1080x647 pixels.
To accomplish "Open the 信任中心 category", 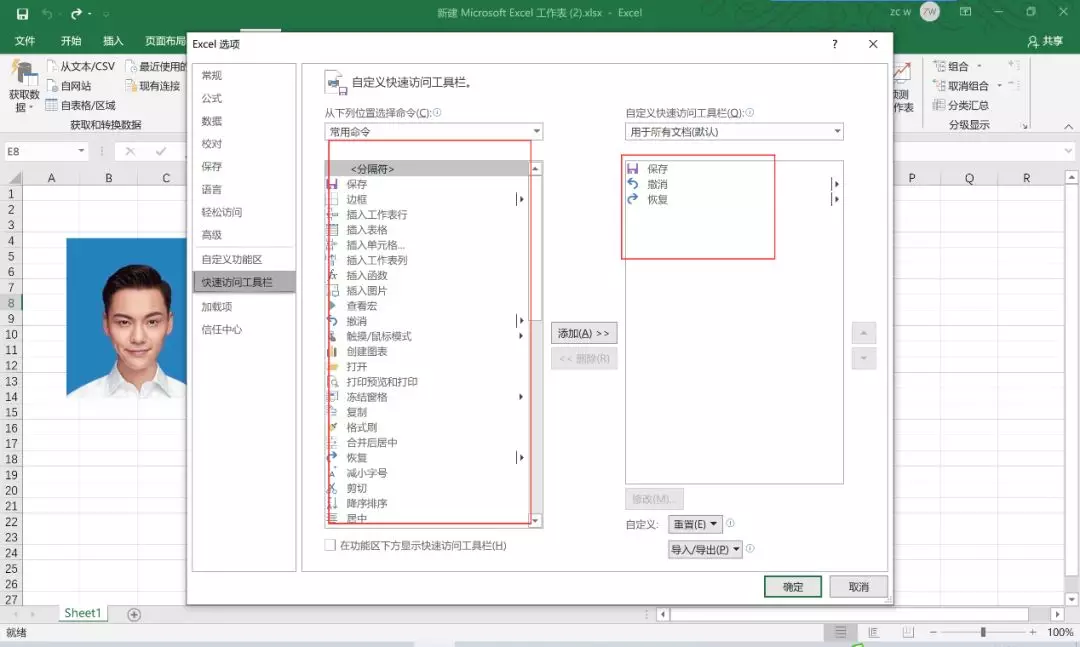I will [x=244, y=329].
